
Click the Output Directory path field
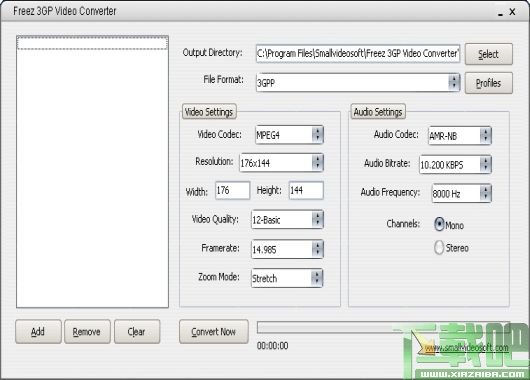tap(358, 53)
